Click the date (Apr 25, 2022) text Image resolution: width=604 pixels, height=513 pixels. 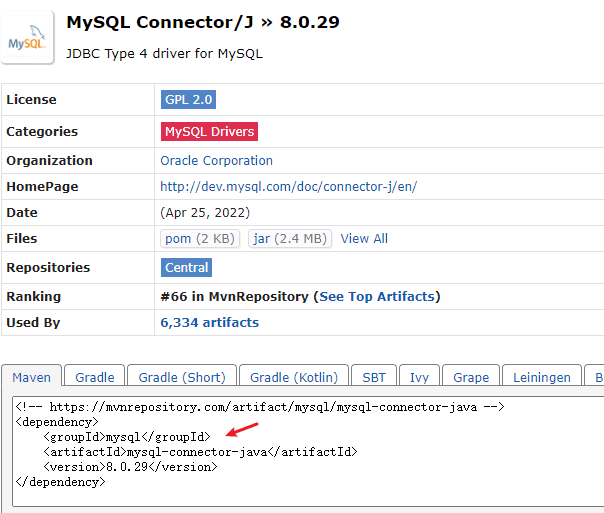pyautogui.click(x=205, y=213)
